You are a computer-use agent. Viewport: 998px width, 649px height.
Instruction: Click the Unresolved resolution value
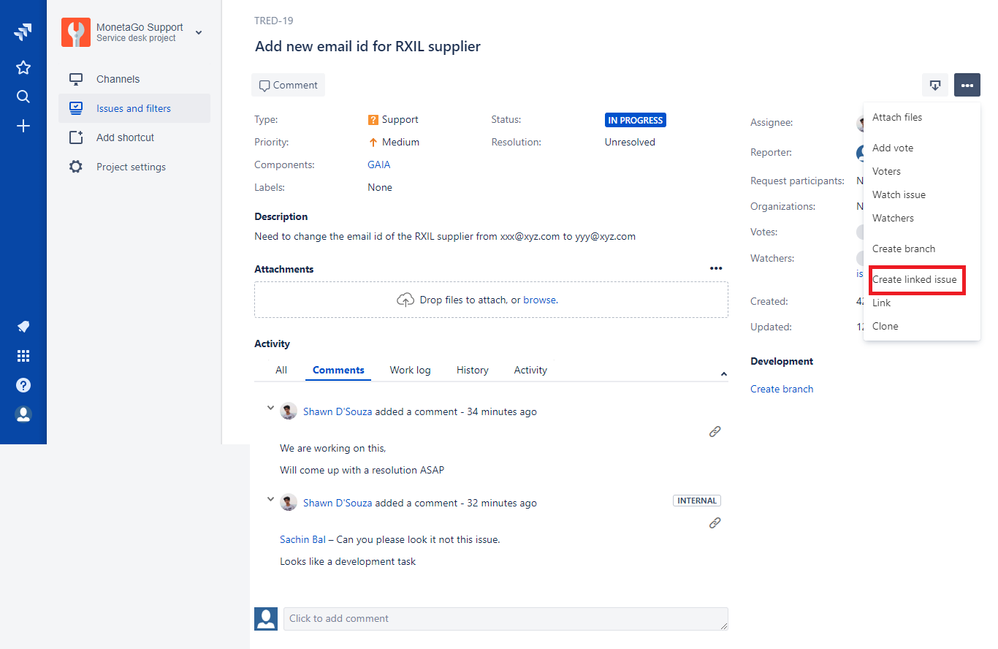click(629, 142)
